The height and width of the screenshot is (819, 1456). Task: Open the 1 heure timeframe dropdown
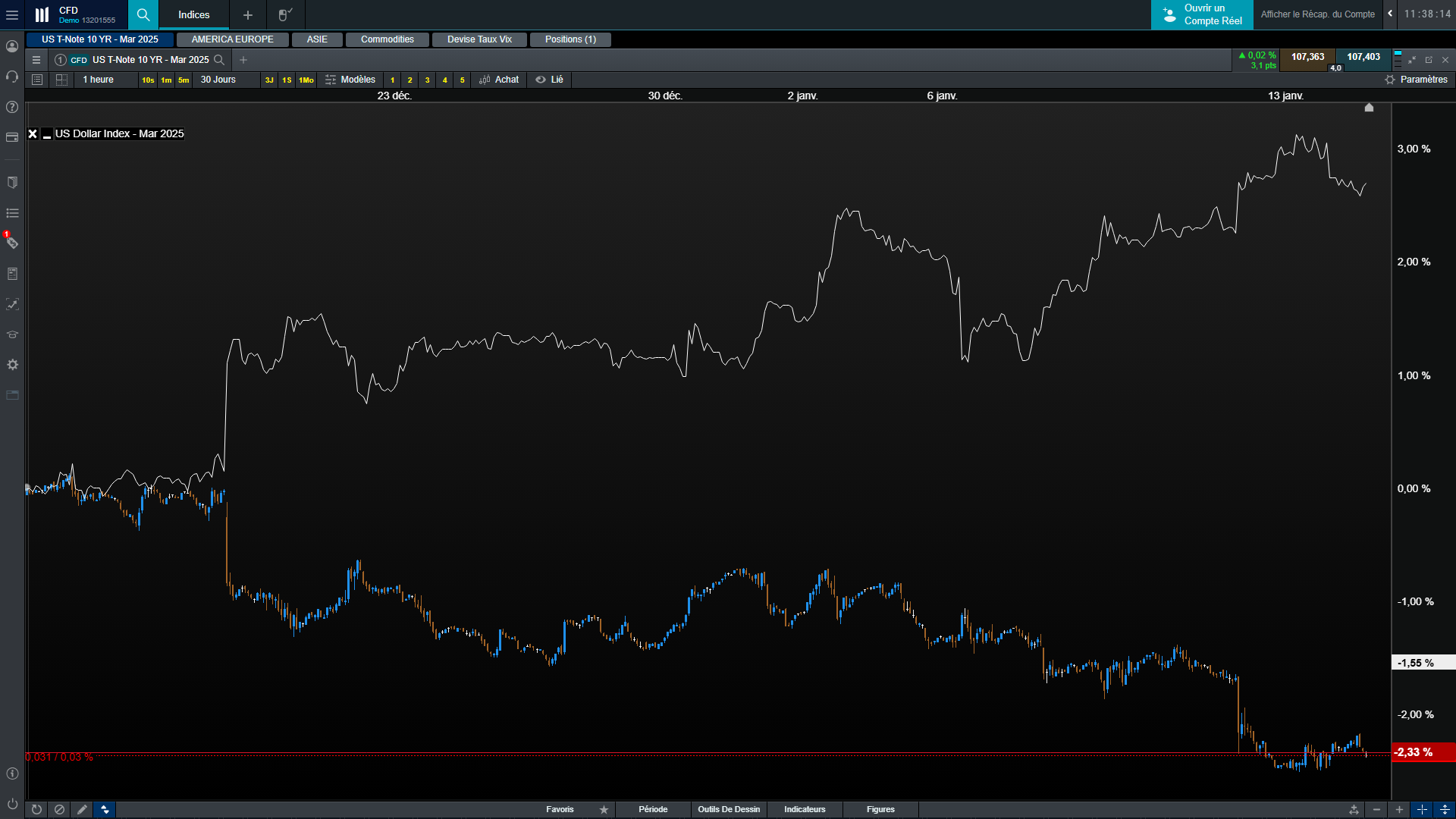point(99,80)
